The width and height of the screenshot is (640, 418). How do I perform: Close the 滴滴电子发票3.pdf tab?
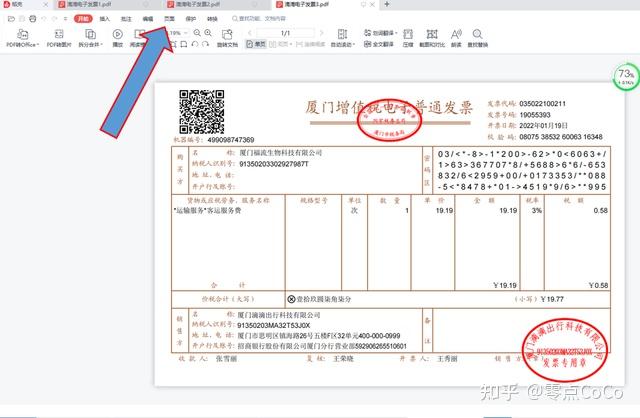[x=372, y=4]
